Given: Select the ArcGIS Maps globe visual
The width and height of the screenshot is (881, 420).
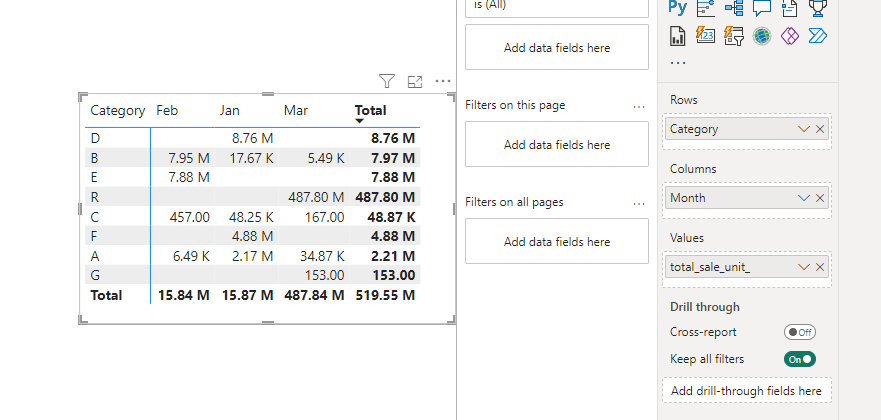Looking at the screenshot, I should pyautogui.click(x=762, y=36).
